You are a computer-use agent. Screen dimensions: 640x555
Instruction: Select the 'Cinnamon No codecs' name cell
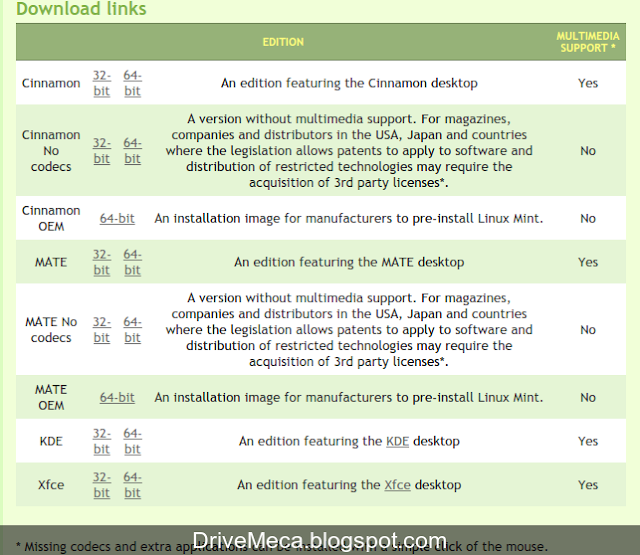pos(51,151)
